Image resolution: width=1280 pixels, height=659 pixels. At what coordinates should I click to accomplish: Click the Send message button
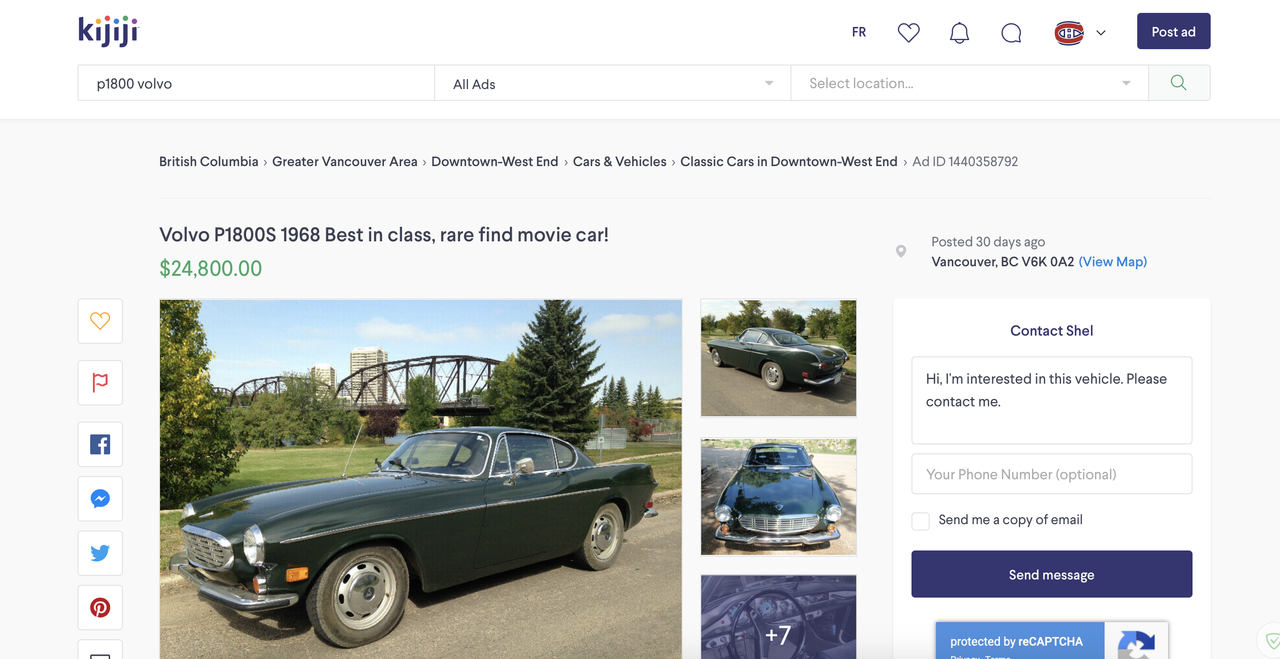pyautogui.click(x=1051, y=574)
